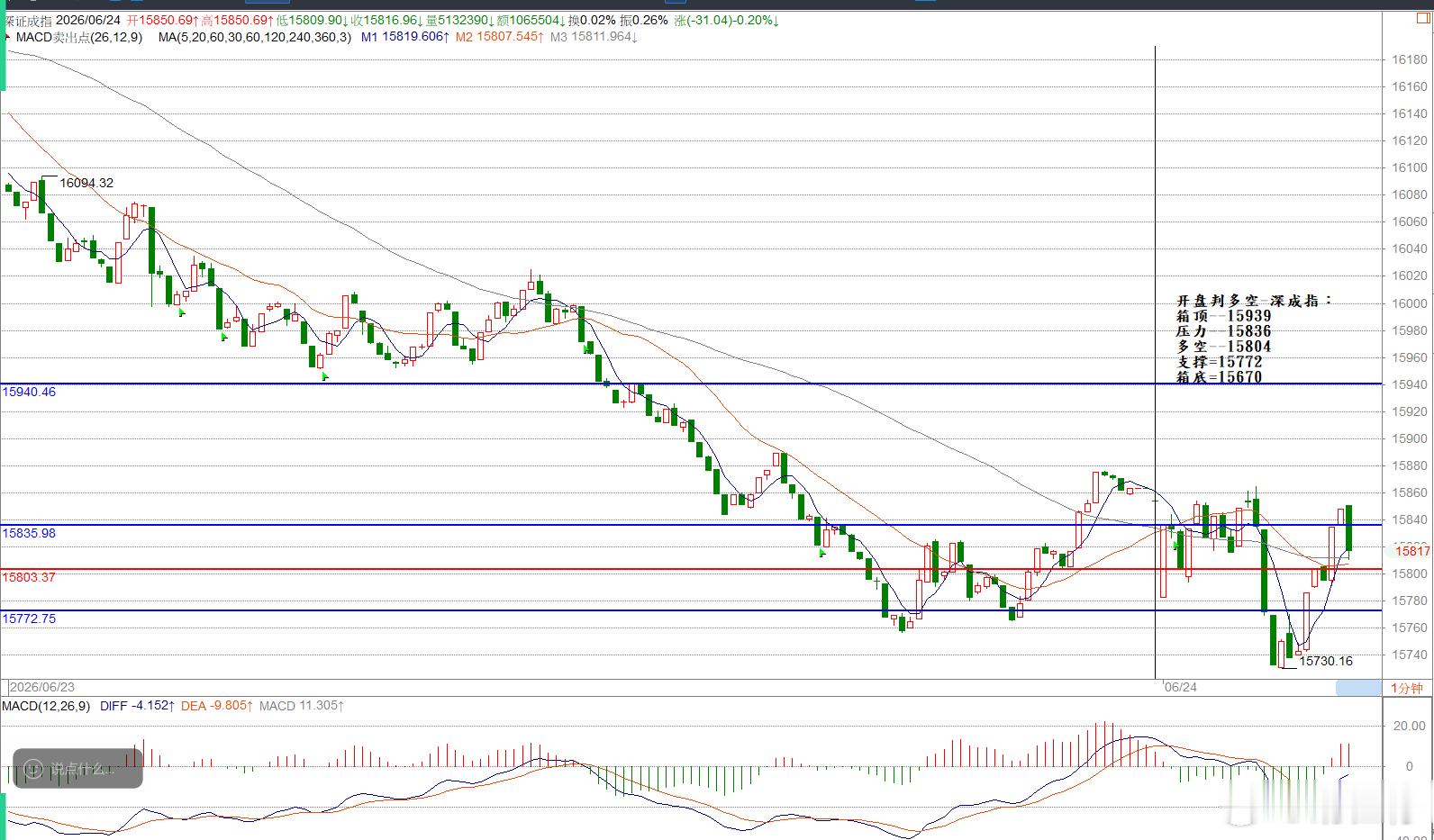Click the DIFF -4.152 readout
This screenshot has height=840, width=1434.
click(136, 706)
